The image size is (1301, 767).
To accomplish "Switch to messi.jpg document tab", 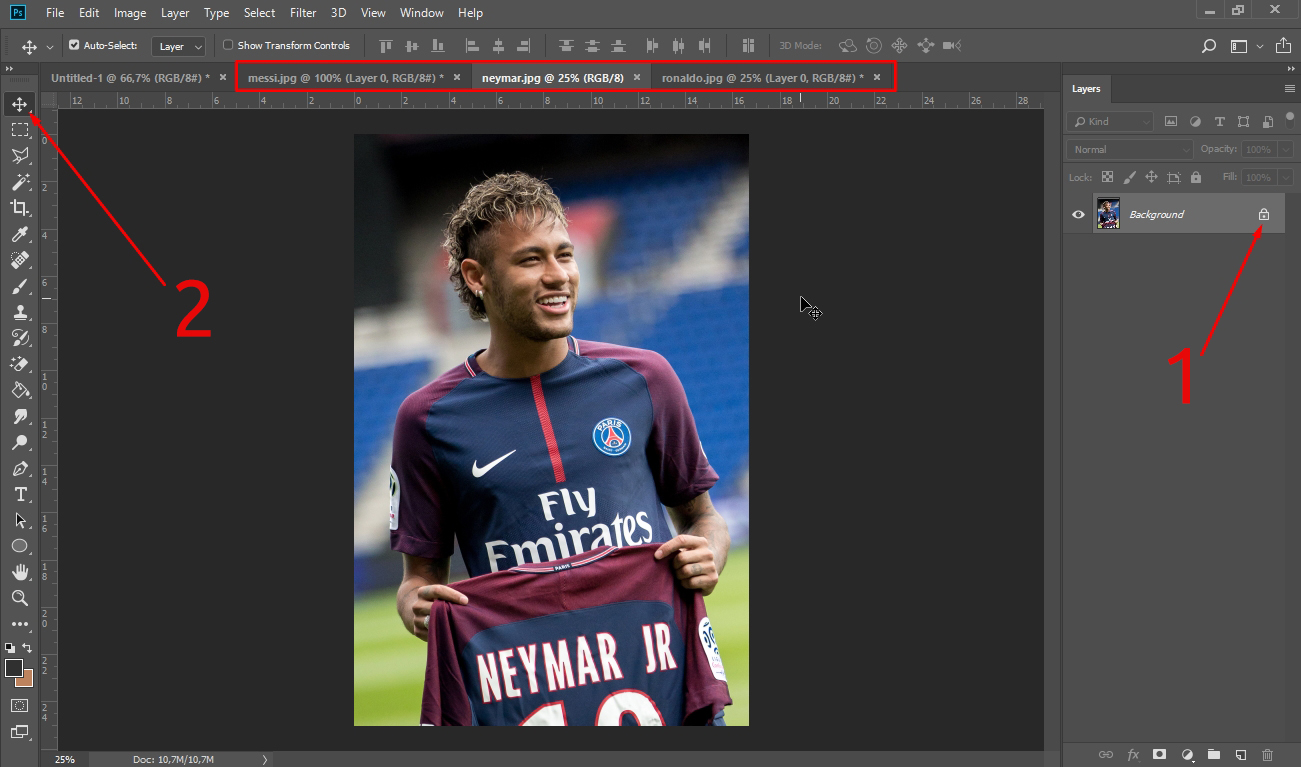I will click(x=346, y=77).
